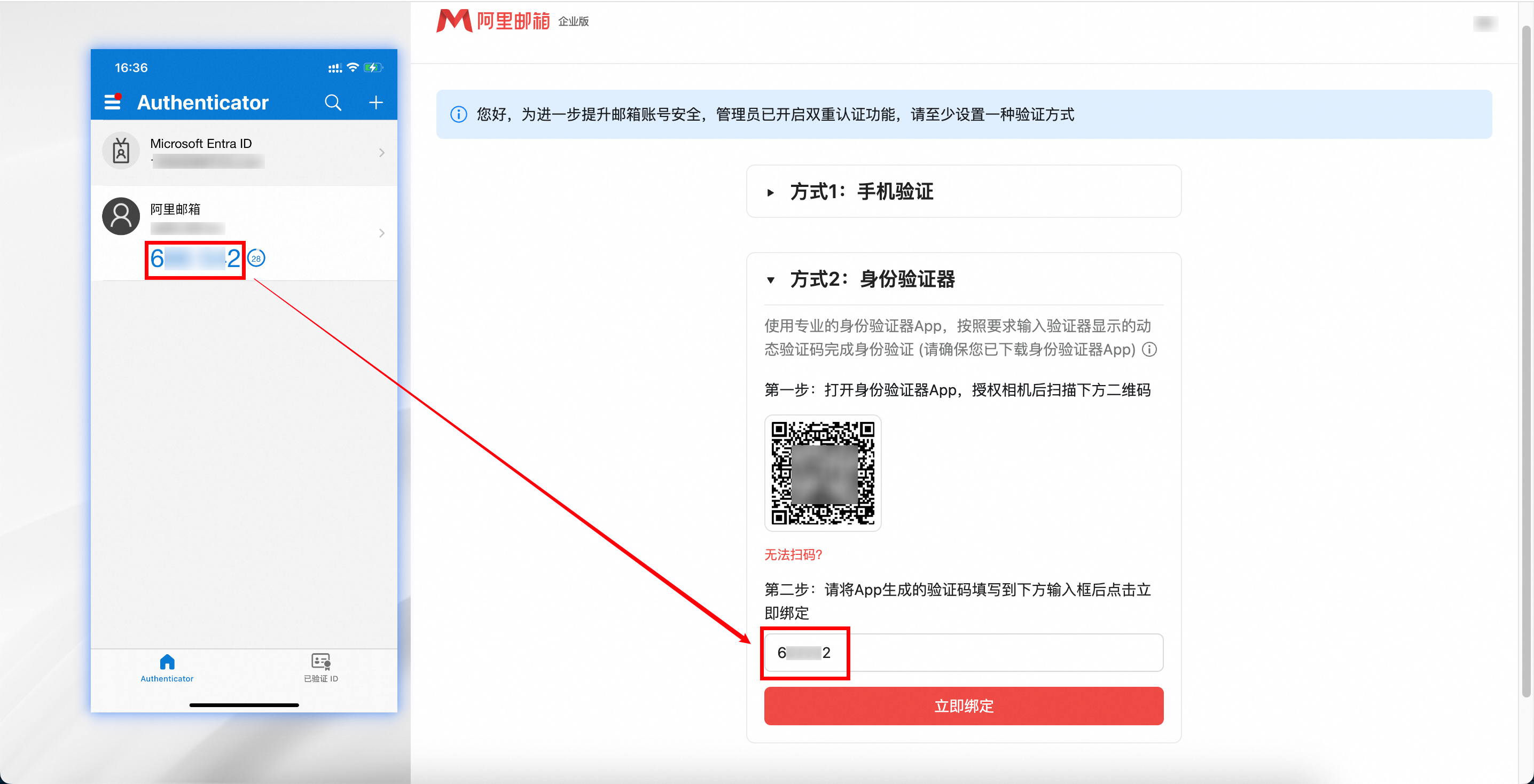Click the 立即绑定 button

[x=962, y=706]
